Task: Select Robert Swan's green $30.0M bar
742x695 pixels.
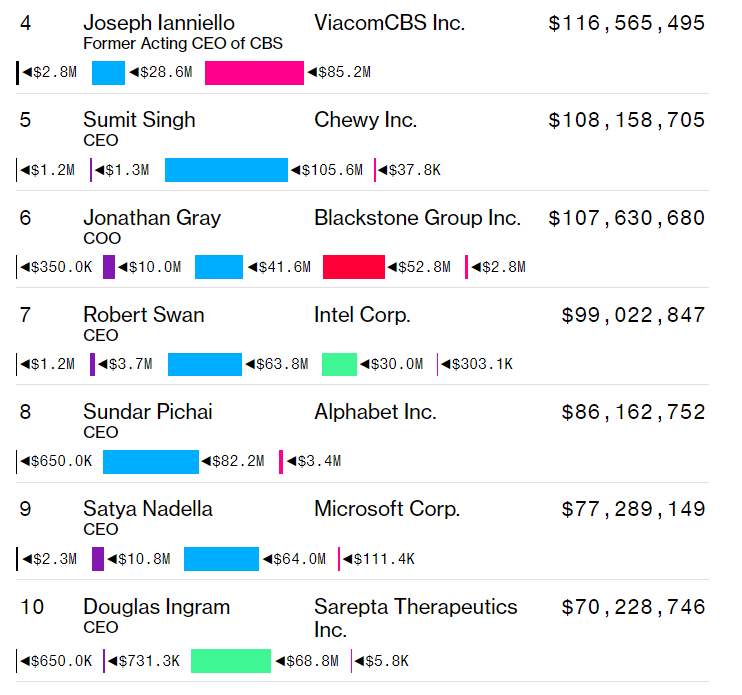Action: coord(339,364)
